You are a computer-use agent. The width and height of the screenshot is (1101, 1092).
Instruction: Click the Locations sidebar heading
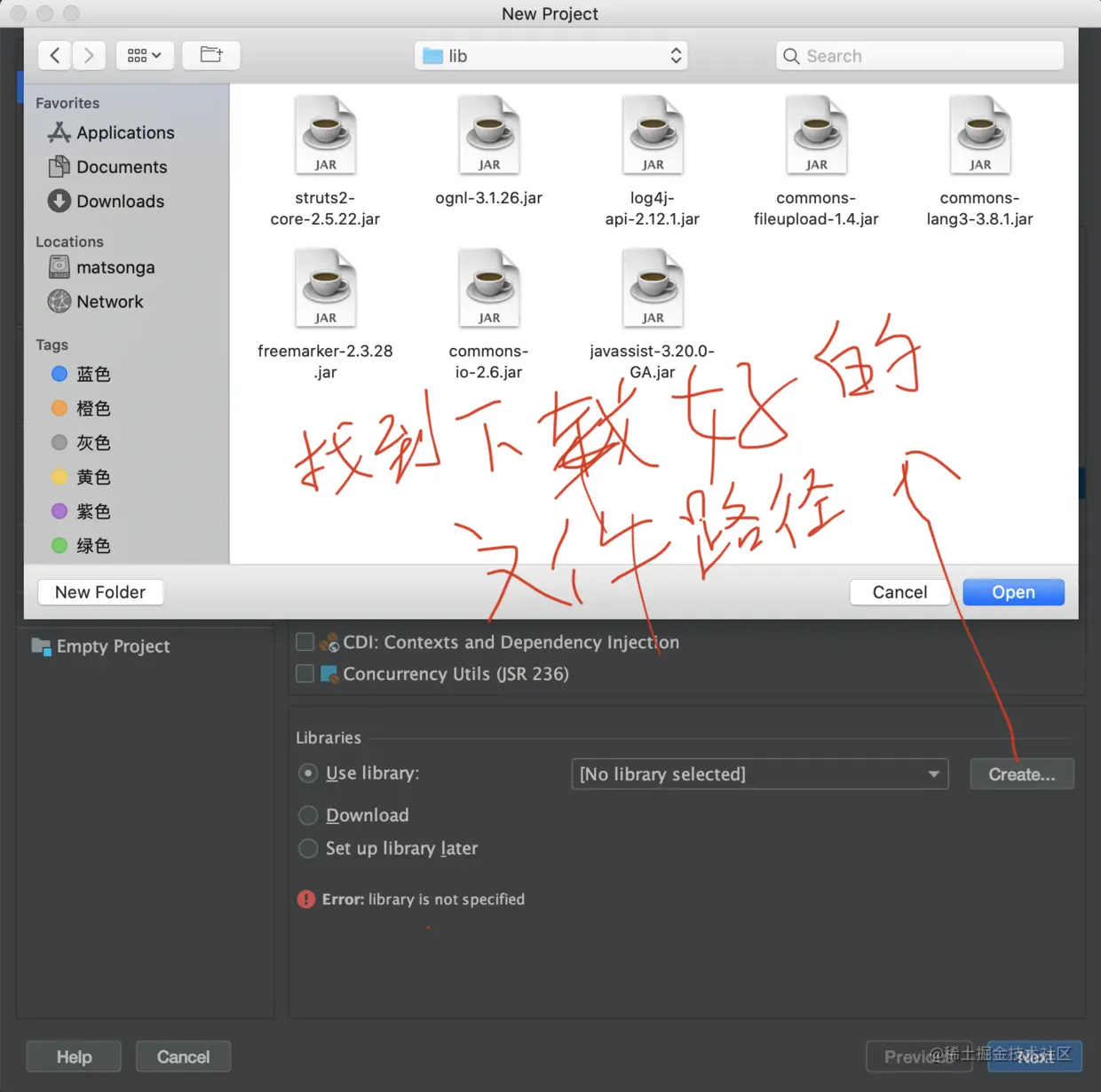tap(69, 241)
